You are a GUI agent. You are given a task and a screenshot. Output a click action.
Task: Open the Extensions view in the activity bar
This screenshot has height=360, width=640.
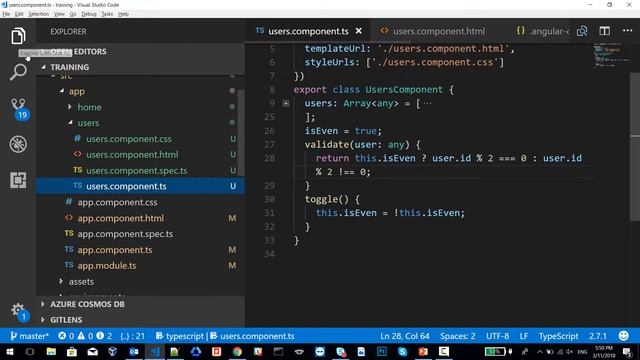click(18, 180)
